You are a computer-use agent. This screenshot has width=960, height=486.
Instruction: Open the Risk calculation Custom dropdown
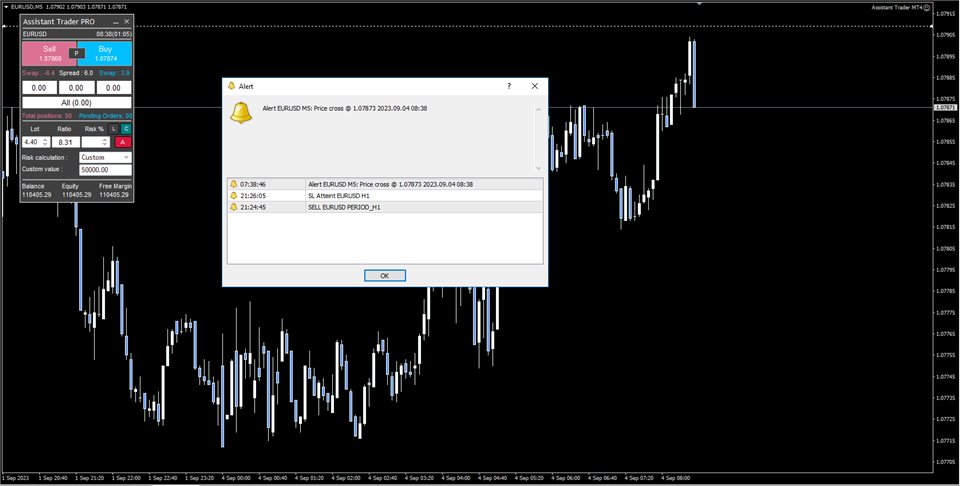105,157
